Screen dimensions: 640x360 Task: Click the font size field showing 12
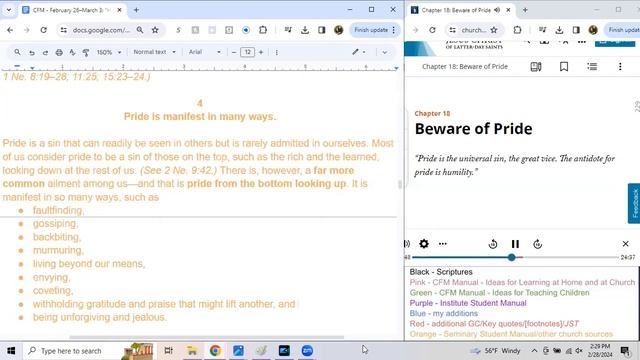pos(247,52)
